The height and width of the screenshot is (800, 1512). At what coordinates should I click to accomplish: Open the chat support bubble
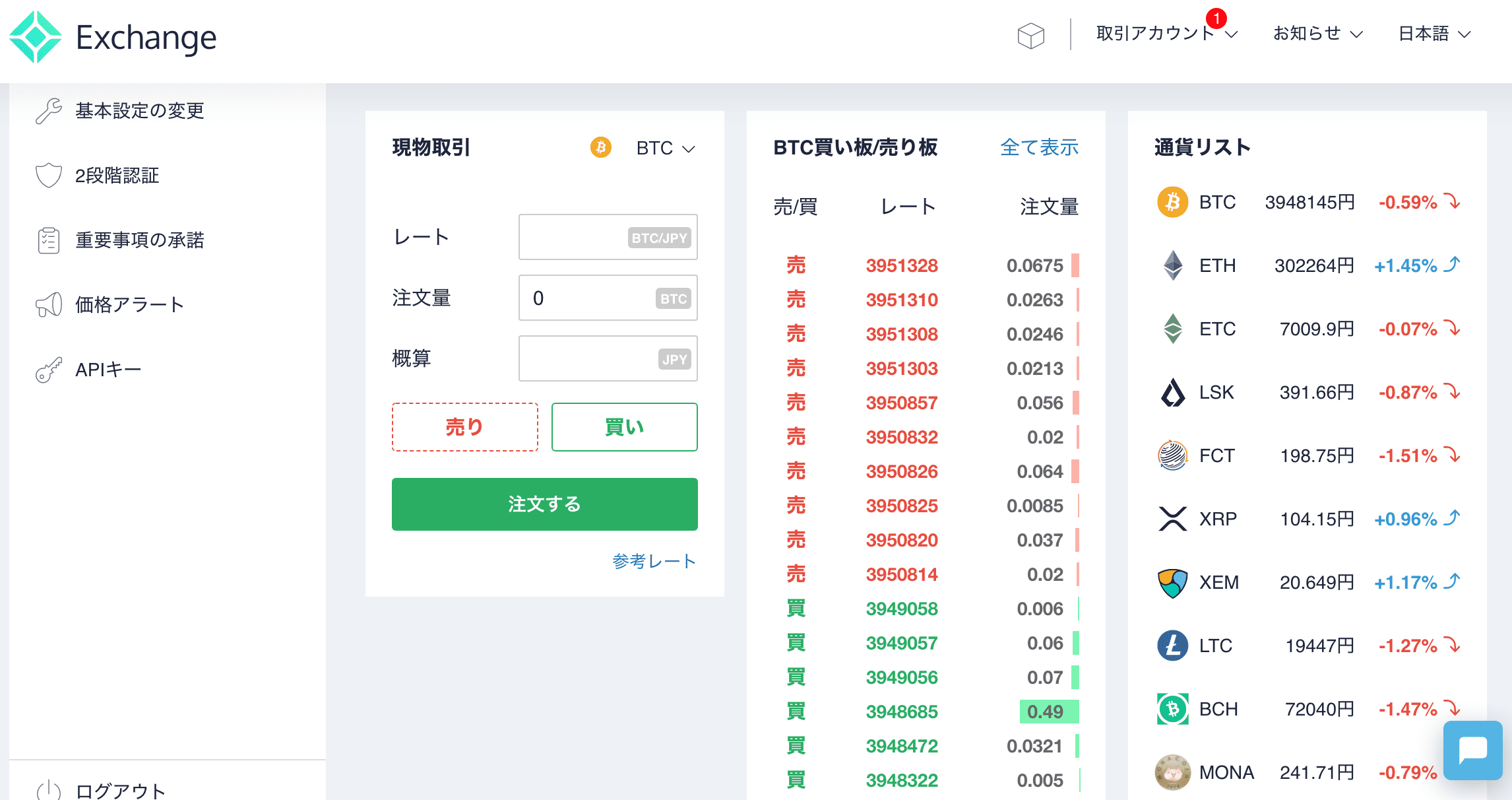1472,750
